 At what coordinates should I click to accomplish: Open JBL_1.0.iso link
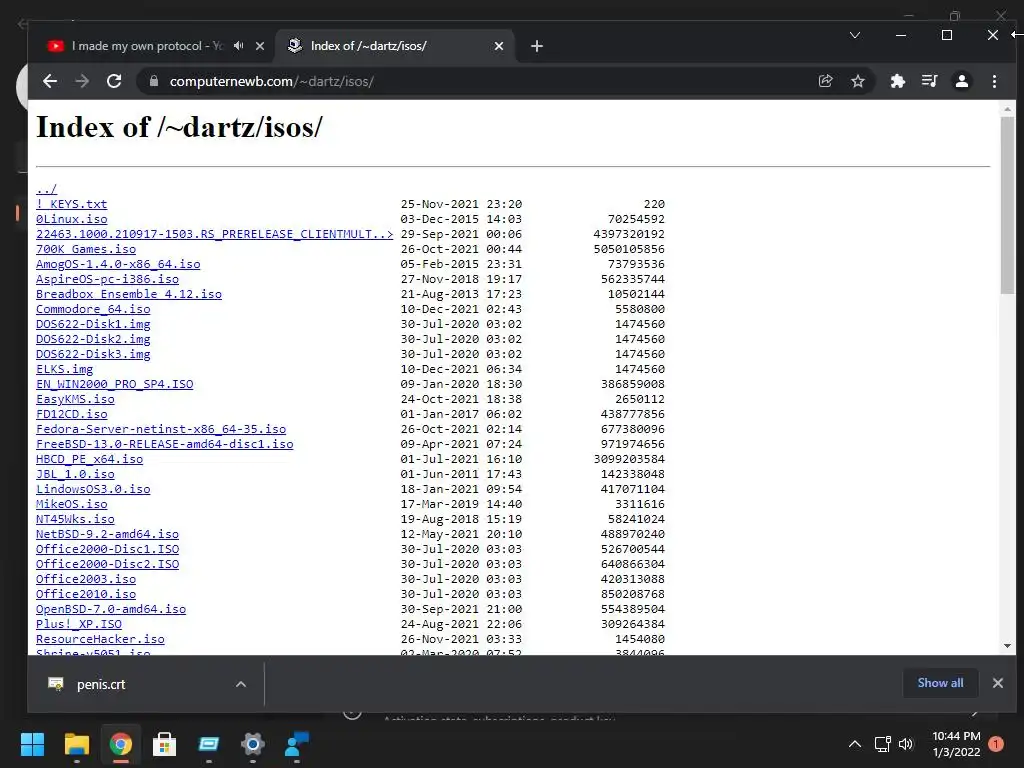coord(75,475)
